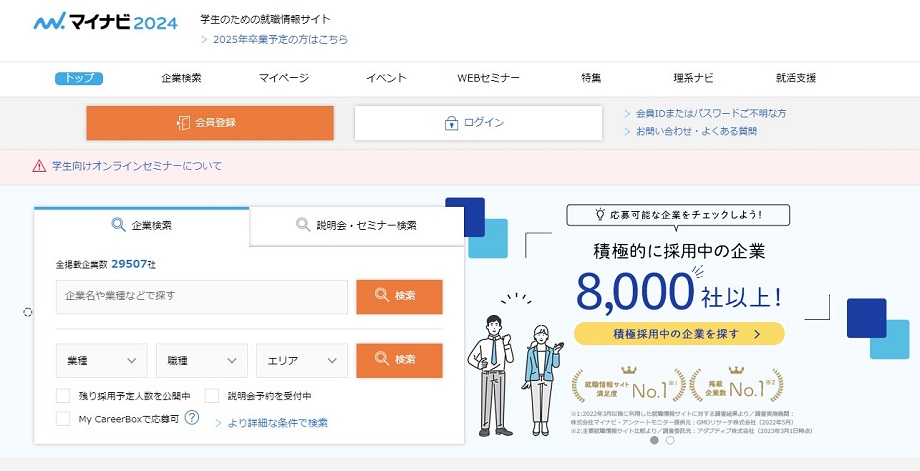Image resolution: width=920 pixels, height=471 pixels.
Task: Open the 企業検索 navigation menu
Action: 181,78
